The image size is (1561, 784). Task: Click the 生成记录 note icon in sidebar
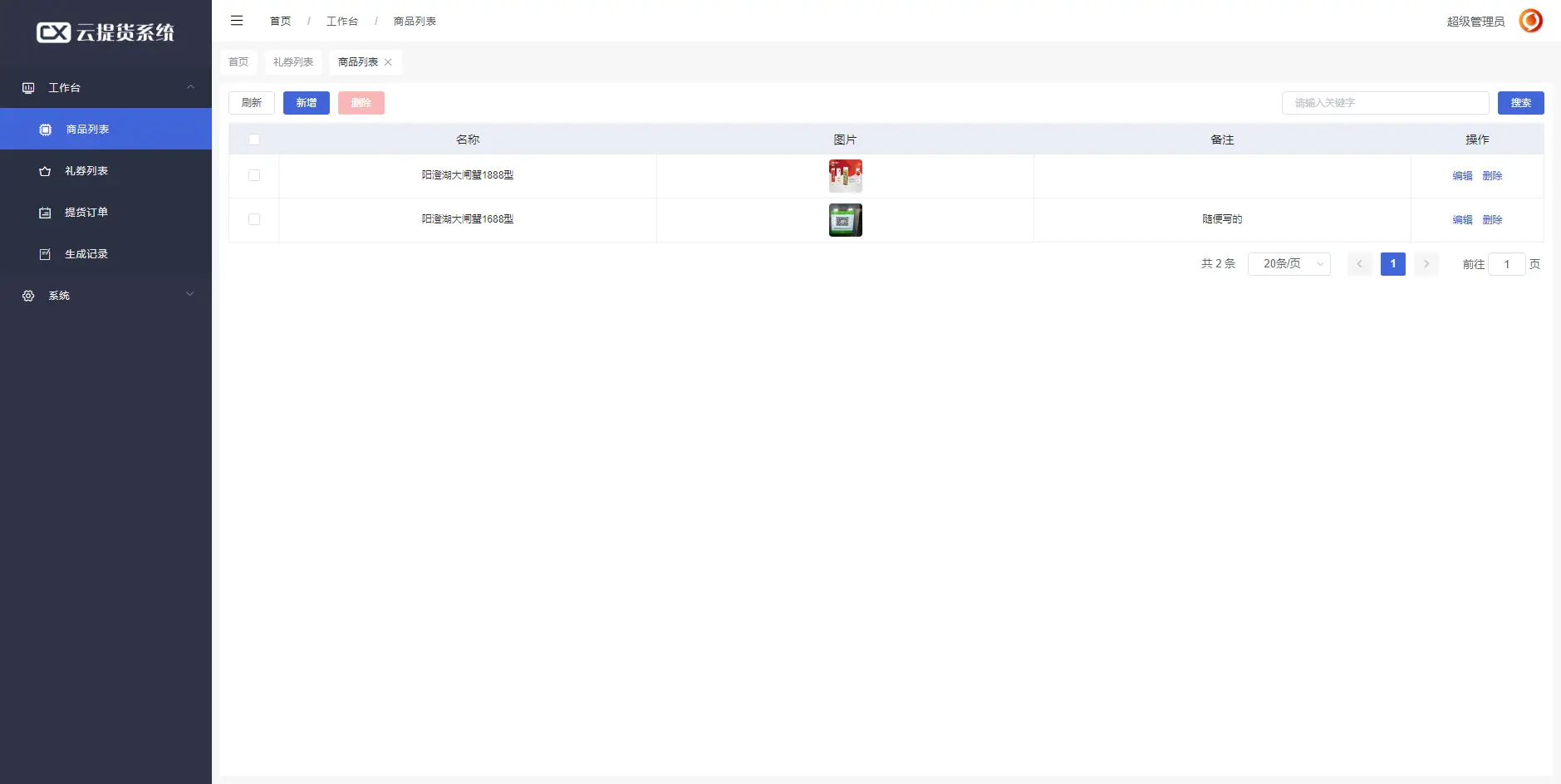click(45, 254)
